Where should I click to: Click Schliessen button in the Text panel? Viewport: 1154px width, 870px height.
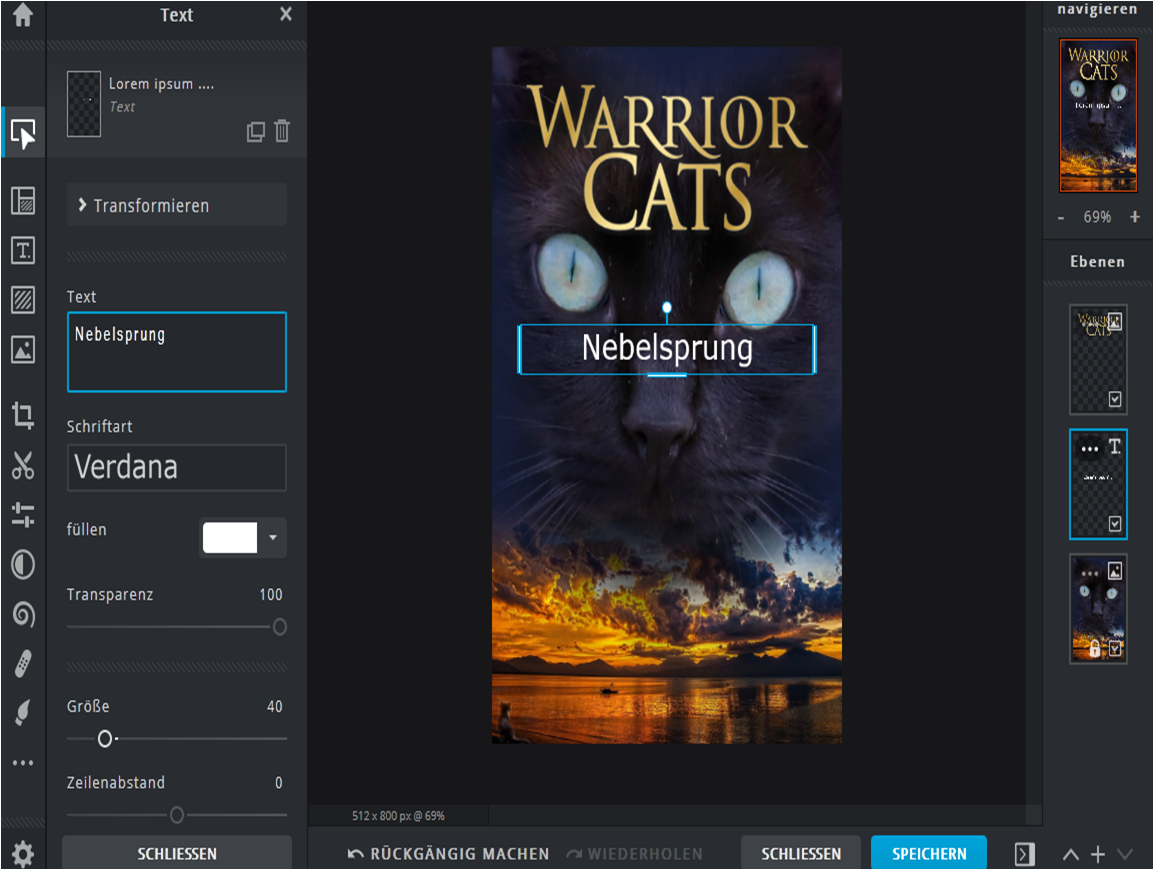[177, 853]
